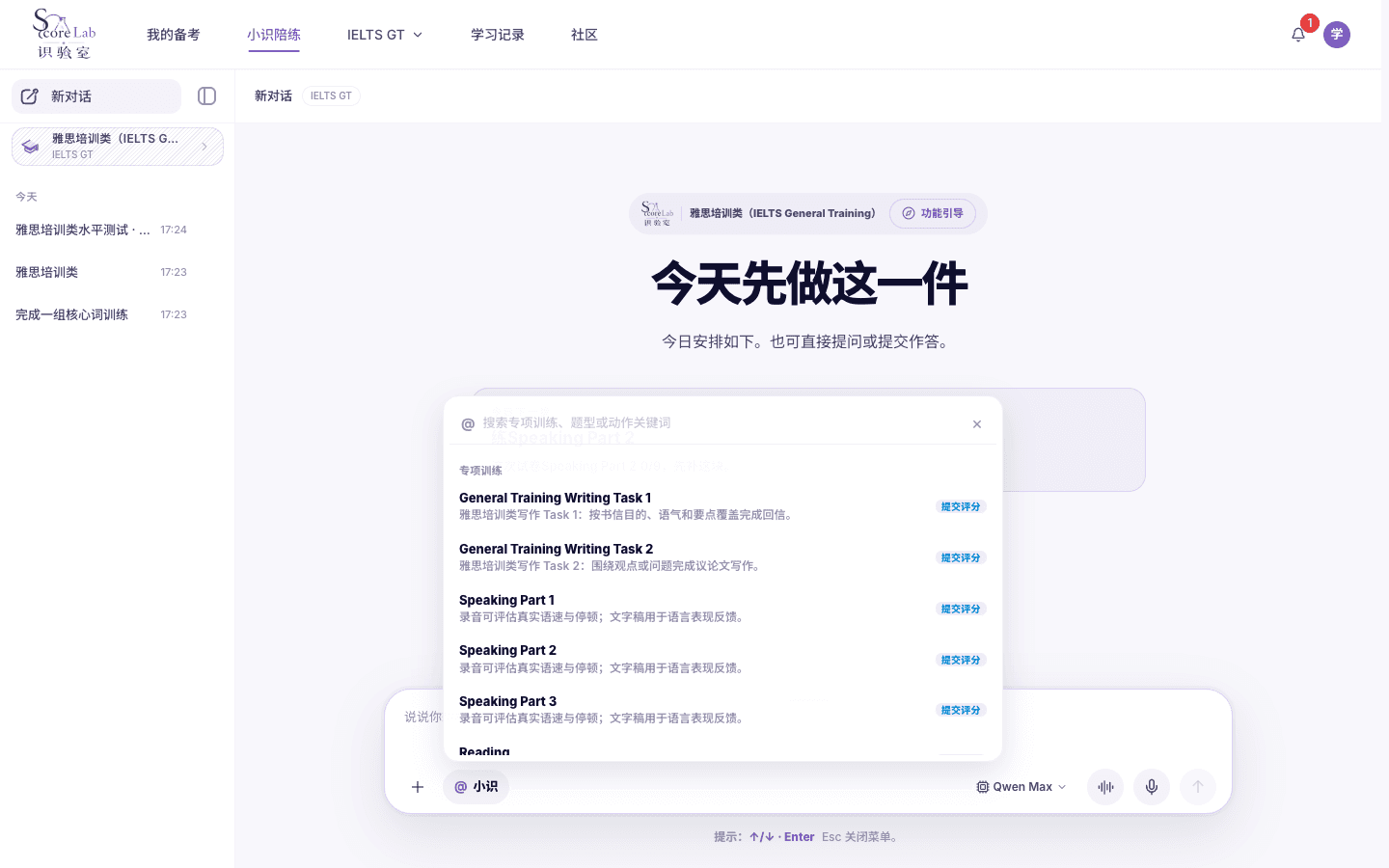Screen dimensions: 1389x868
Task: Start a 新对话 from sidebar button
Action: click(x=96, y=96)
